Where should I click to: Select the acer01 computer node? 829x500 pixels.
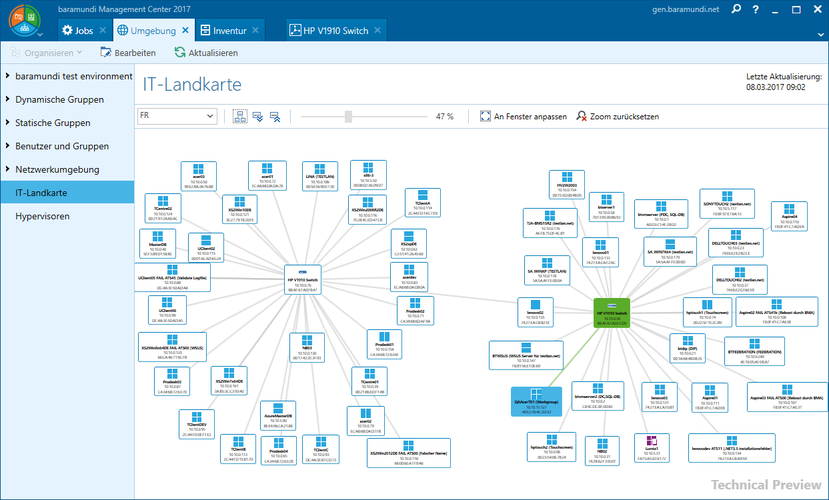(x=267, y=175)
